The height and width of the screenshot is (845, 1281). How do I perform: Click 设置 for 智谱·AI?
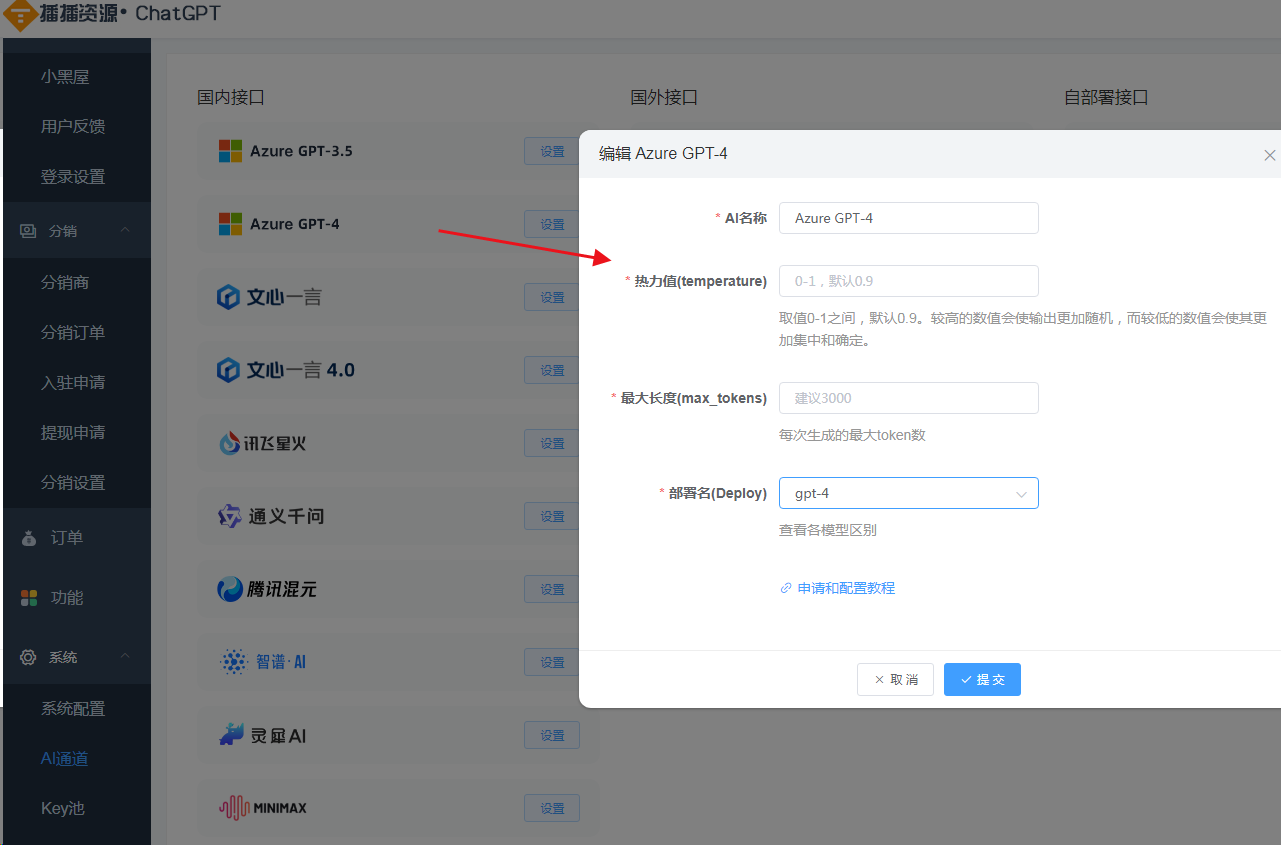point(552,662)
